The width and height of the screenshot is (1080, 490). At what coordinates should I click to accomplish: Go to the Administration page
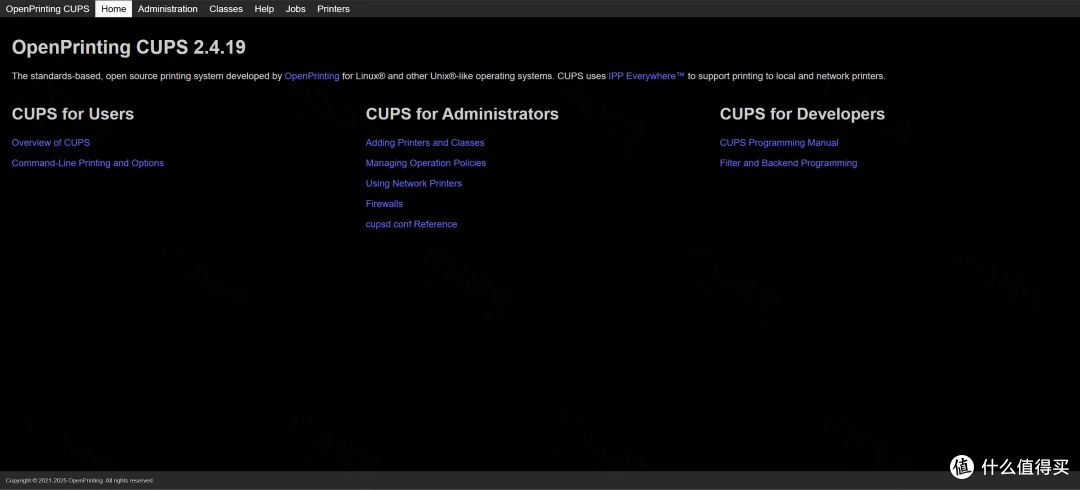(167, 9)
